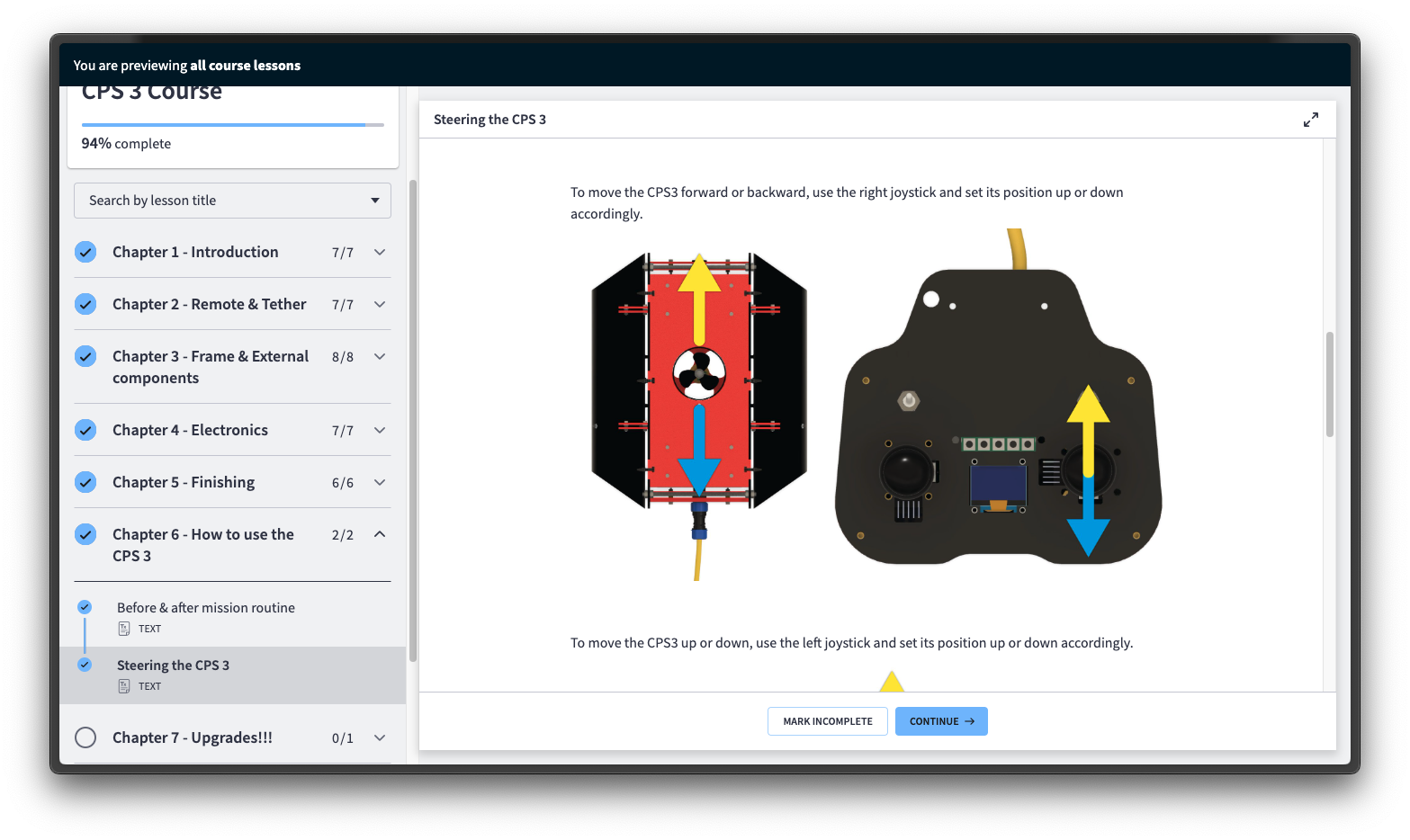Click the Chapter 5 completed checkmark icon
The image size is (1410, 840).
[85, 482]
